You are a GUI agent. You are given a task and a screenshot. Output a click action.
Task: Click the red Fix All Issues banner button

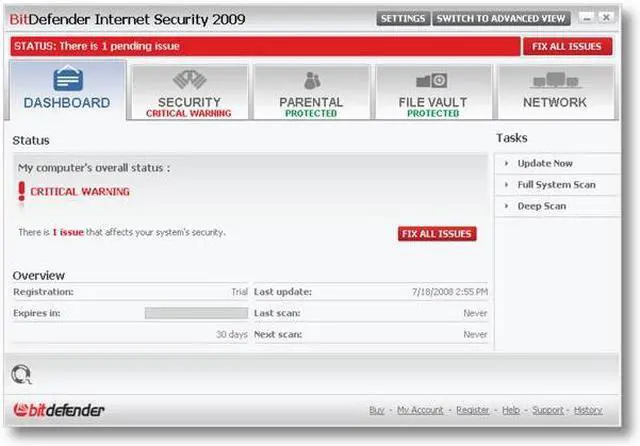pos(566,46)
